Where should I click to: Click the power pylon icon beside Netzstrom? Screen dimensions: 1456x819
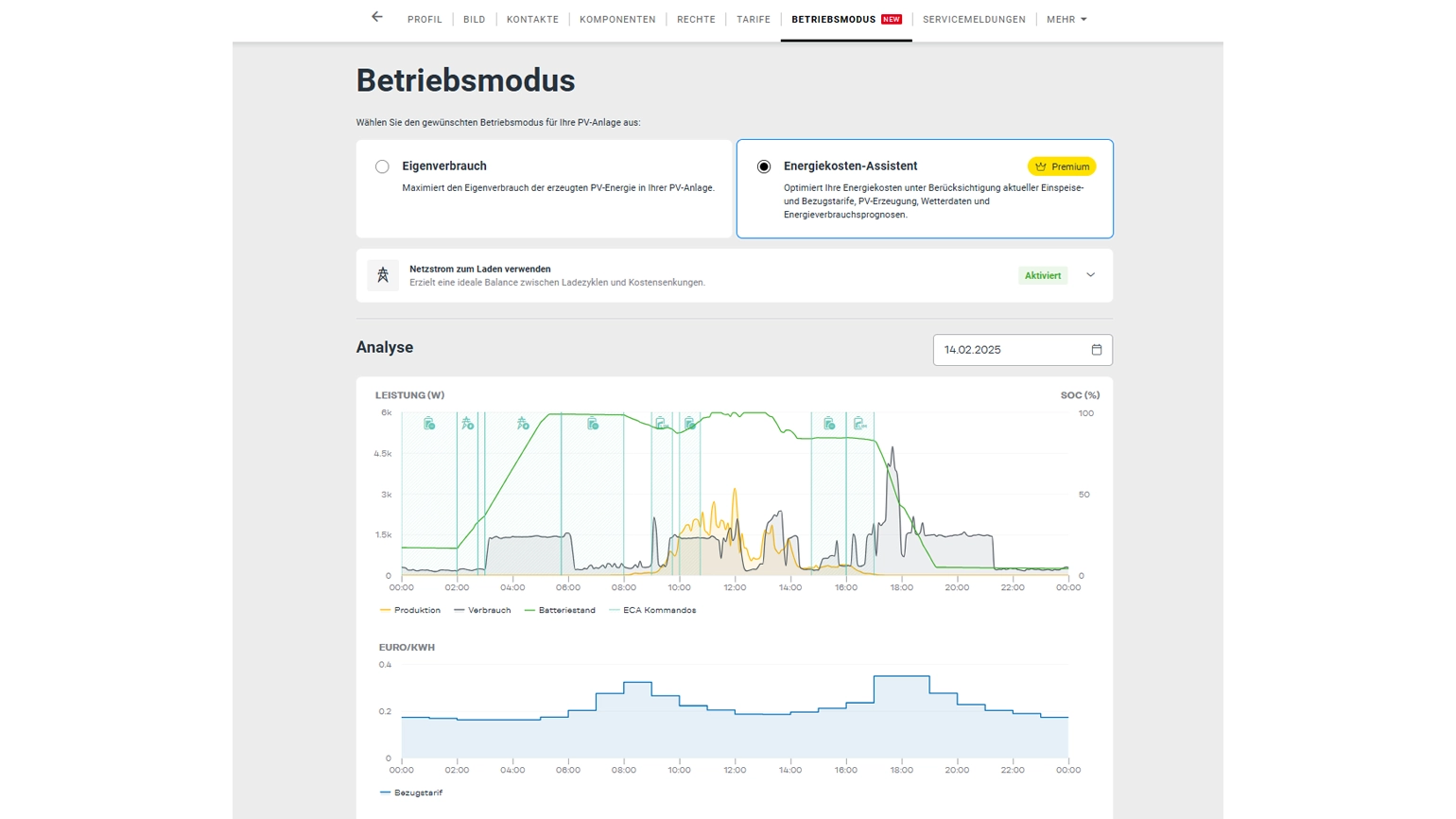pyautogui.click(x=383, y=275)
